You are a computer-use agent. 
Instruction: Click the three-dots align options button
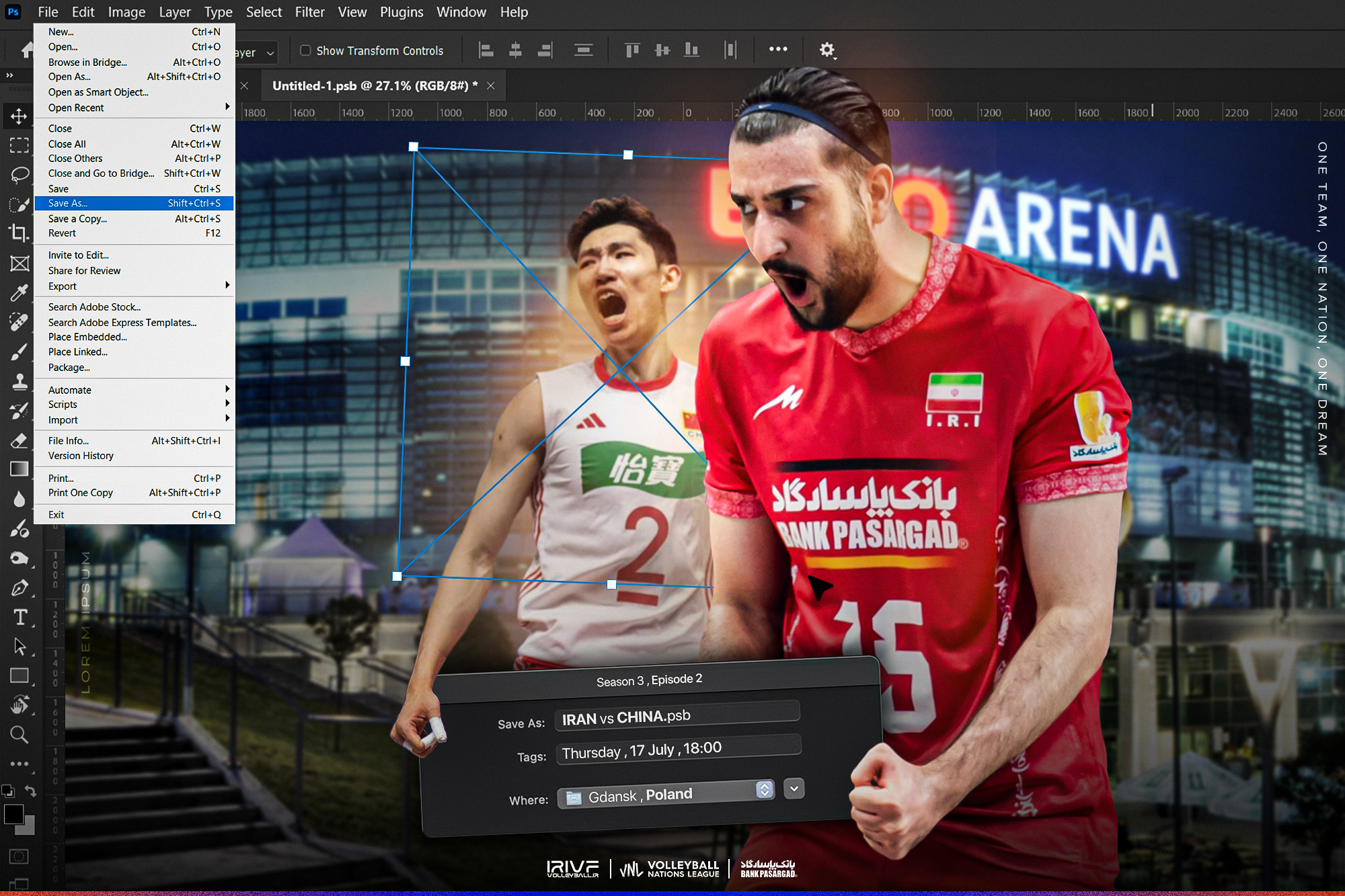(778, 49)
